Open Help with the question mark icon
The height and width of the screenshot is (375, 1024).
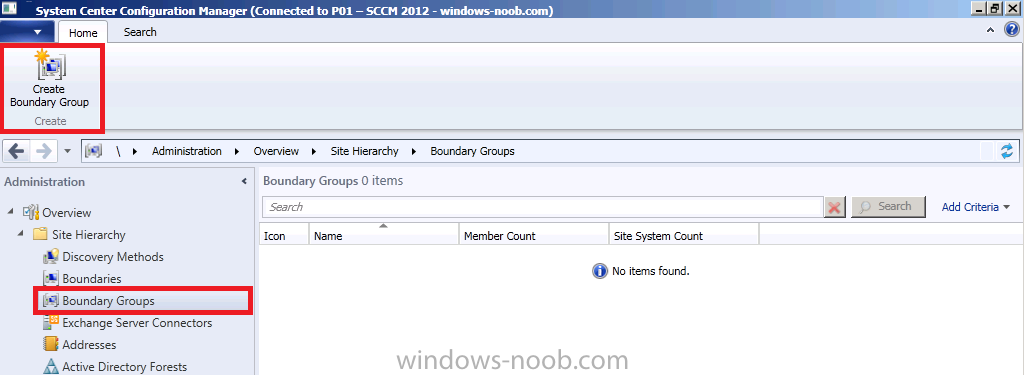click(1011, 29)
